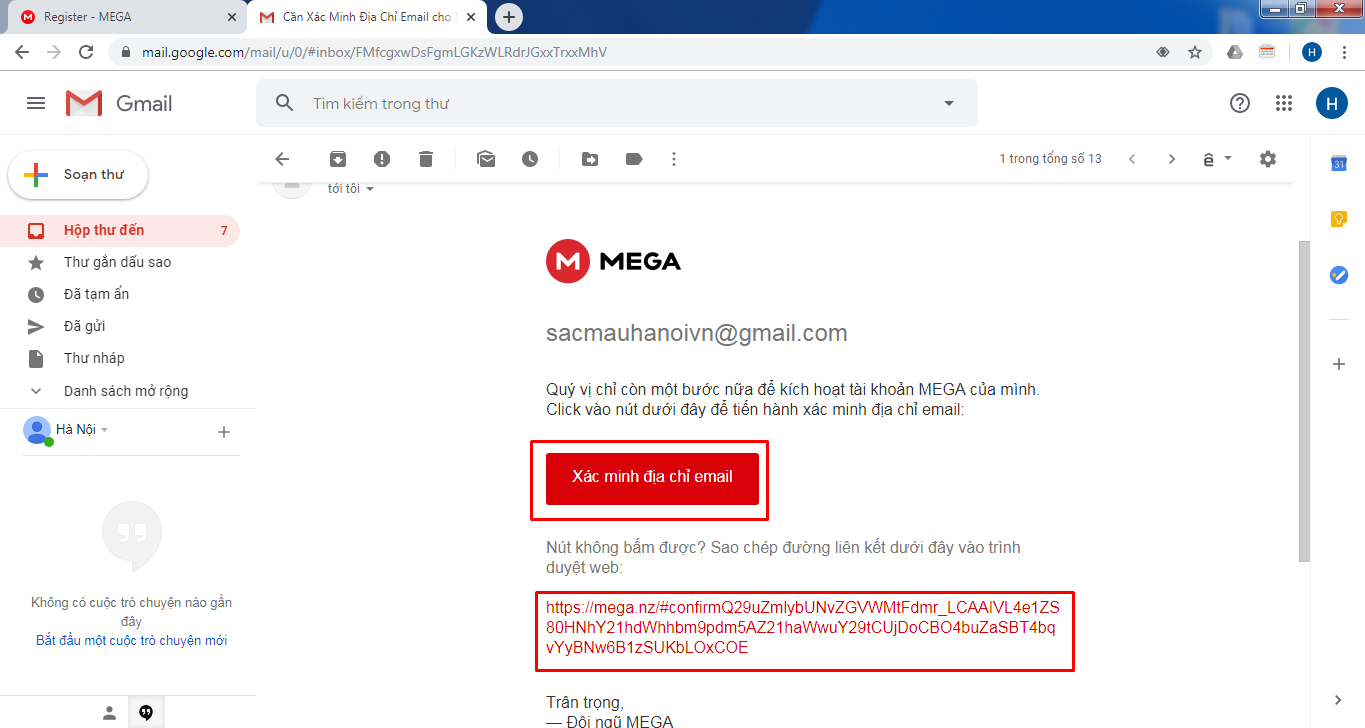Open the Move to folder icon
The height and width of the screenshot is (728, 1365).
point(590,159)
